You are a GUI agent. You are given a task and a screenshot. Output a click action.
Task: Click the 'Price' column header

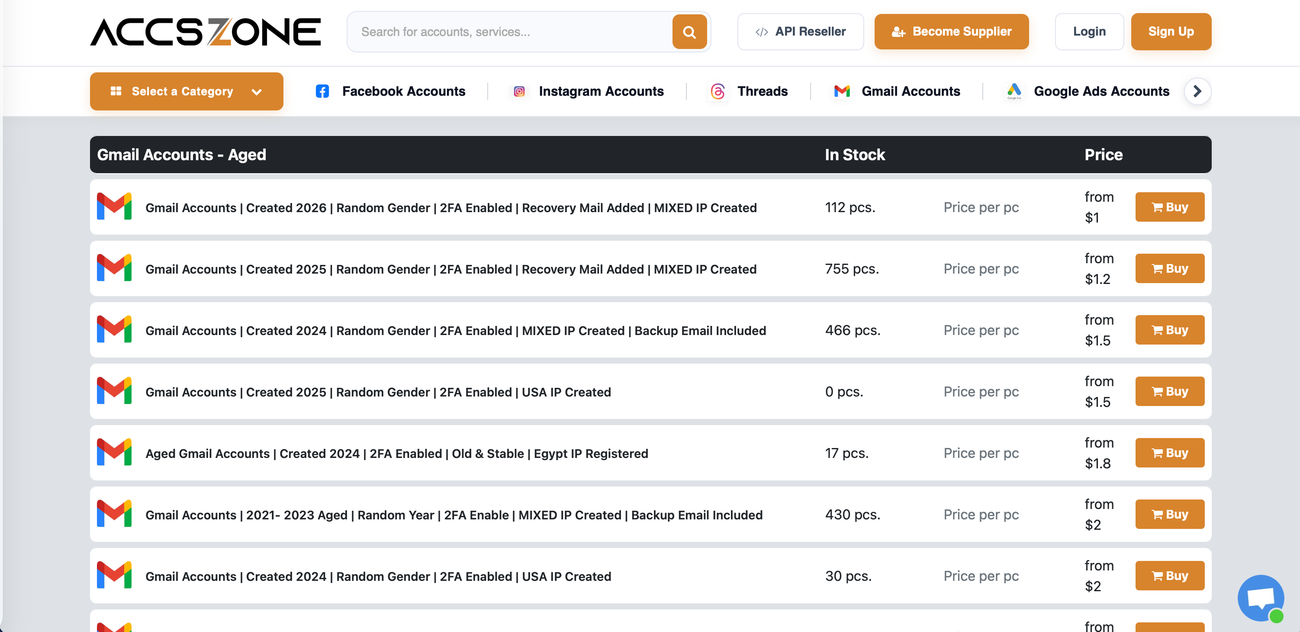1104,155
